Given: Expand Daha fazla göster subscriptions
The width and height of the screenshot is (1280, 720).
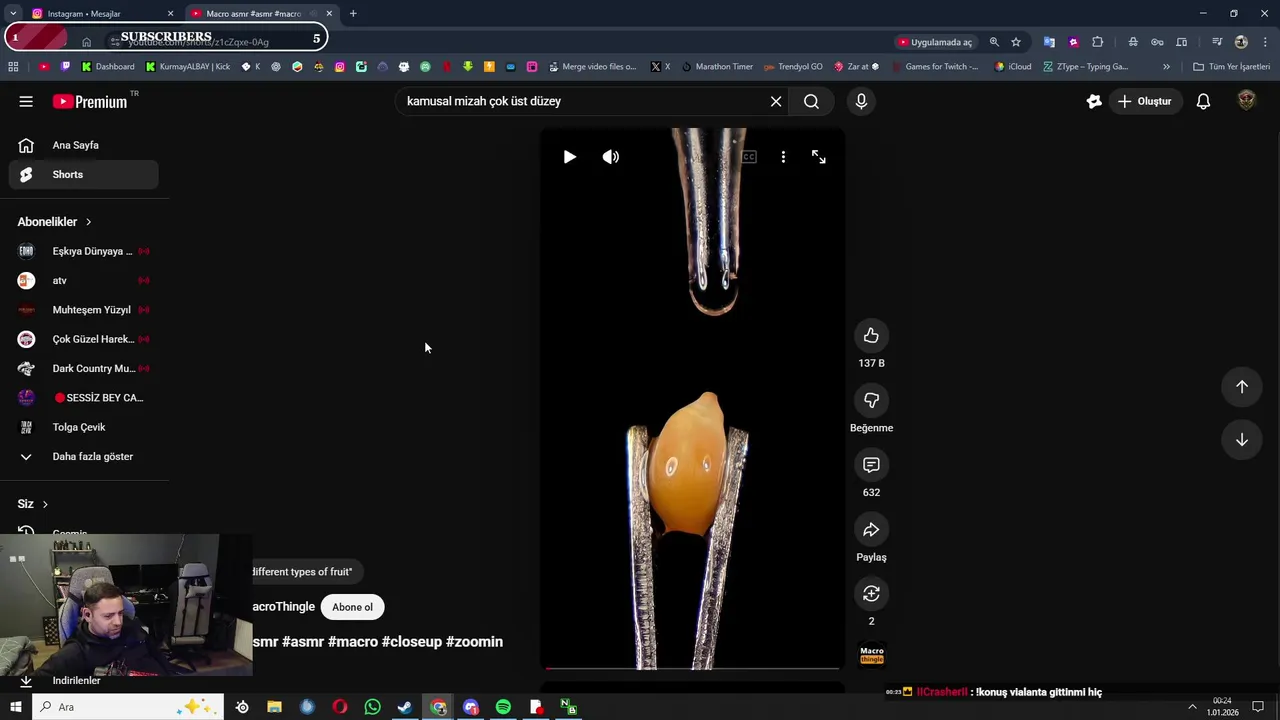Looking at the screenshot, I should [84, 456].
